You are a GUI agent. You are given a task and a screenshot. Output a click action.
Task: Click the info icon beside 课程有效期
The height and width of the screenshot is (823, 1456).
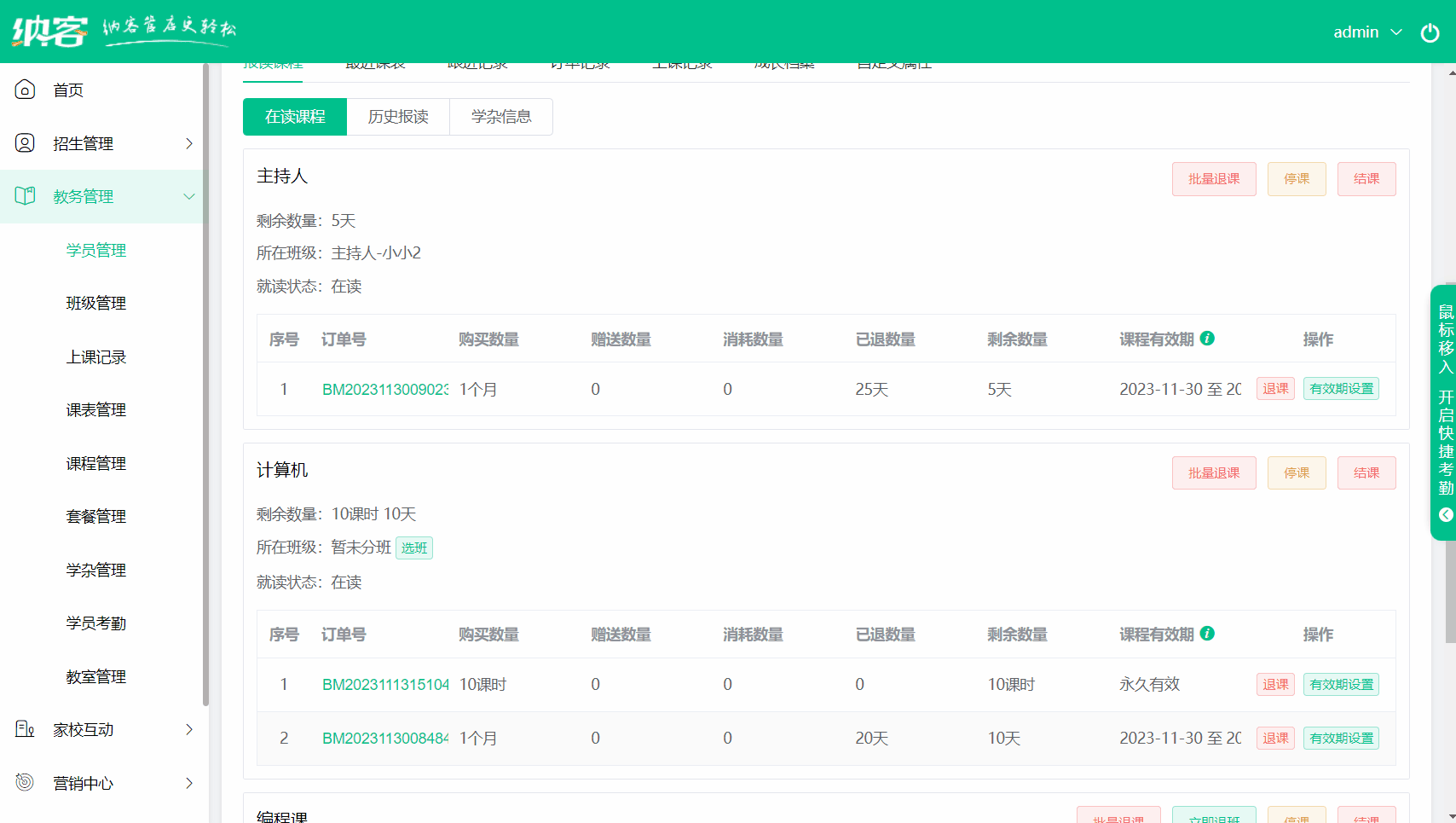click(x=1207, y=339)
